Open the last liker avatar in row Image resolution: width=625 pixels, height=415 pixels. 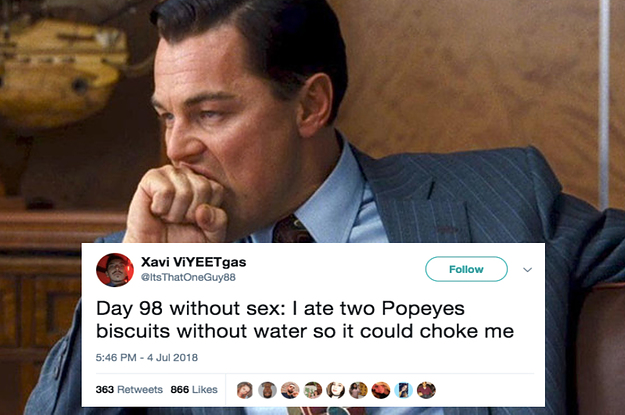(x=426, y=390)
